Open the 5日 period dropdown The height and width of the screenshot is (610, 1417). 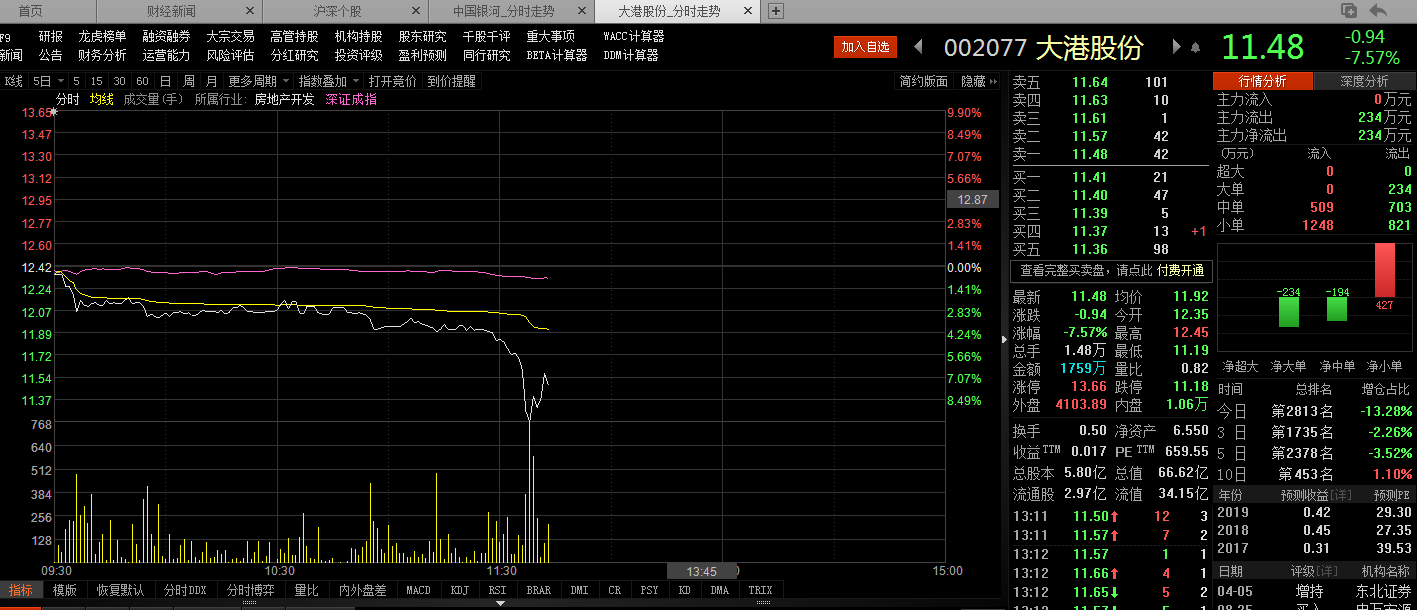tap(47, 81)
